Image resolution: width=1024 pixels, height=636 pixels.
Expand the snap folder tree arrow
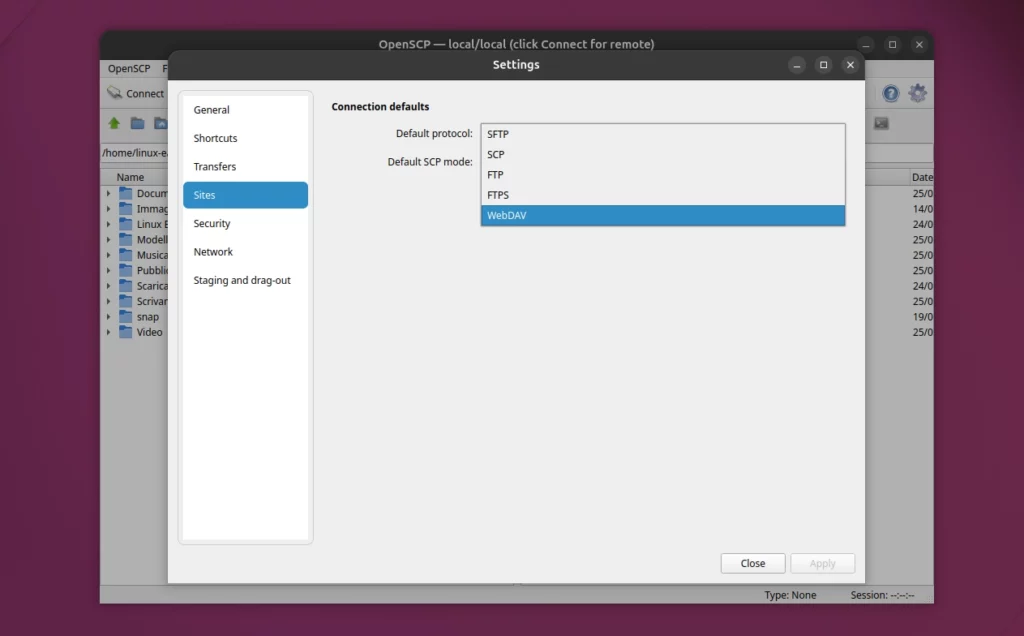(108, 317)
